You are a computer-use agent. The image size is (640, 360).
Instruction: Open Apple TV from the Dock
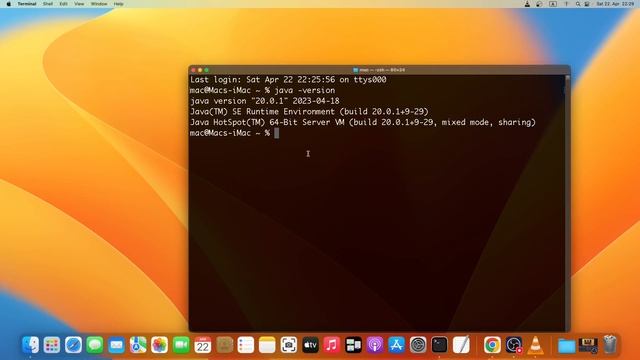pos(310,345)
